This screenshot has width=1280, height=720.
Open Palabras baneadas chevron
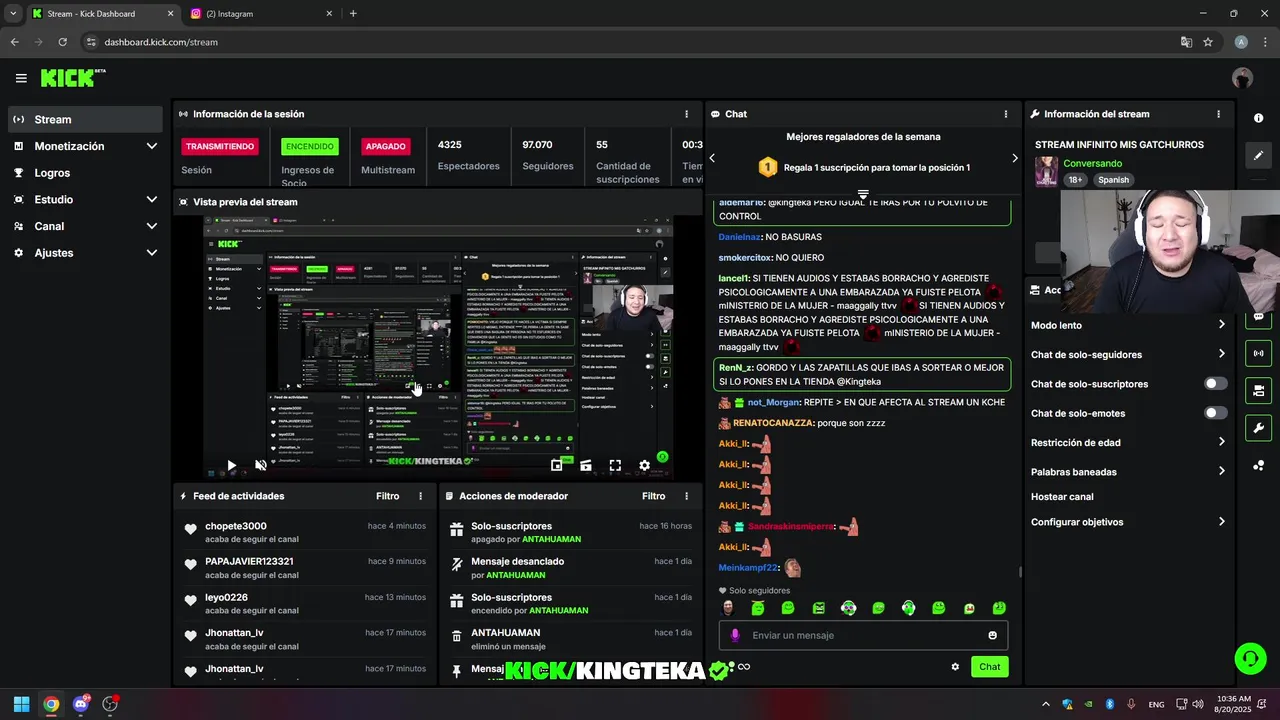click(x=1221, y=471)
